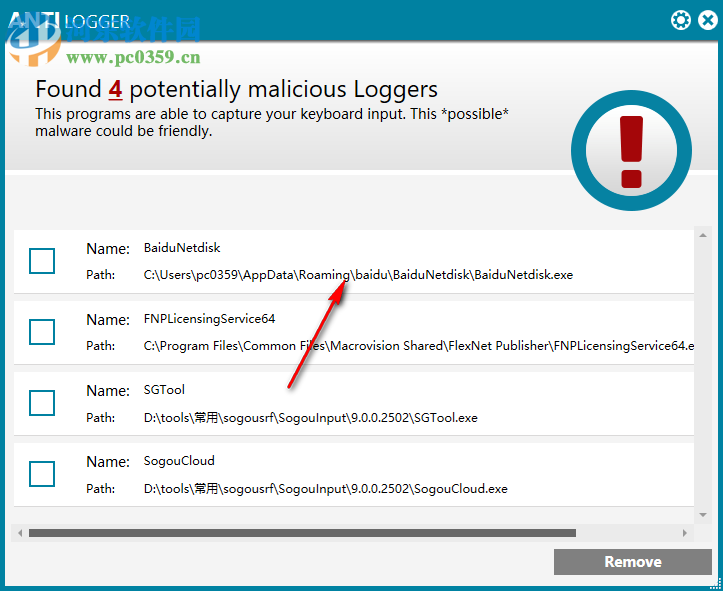Select the SGTool checkbox
Image resolution: width=723 pixels, height=591 pixels.
(x=42, y=403)
